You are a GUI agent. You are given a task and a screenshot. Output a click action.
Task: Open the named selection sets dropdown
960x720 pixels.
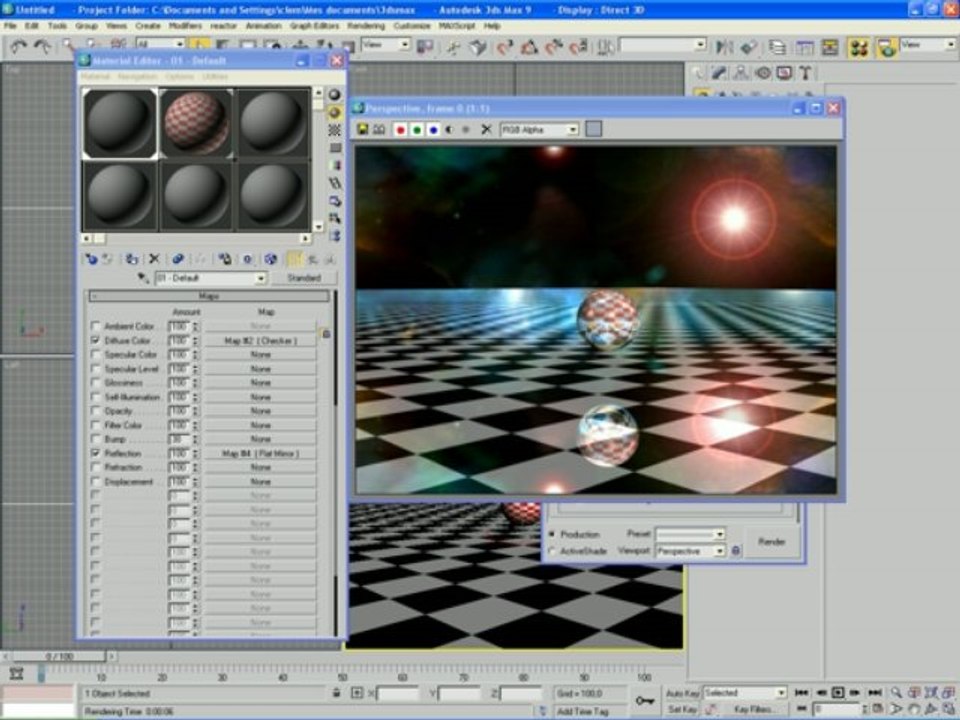[662, 45]
